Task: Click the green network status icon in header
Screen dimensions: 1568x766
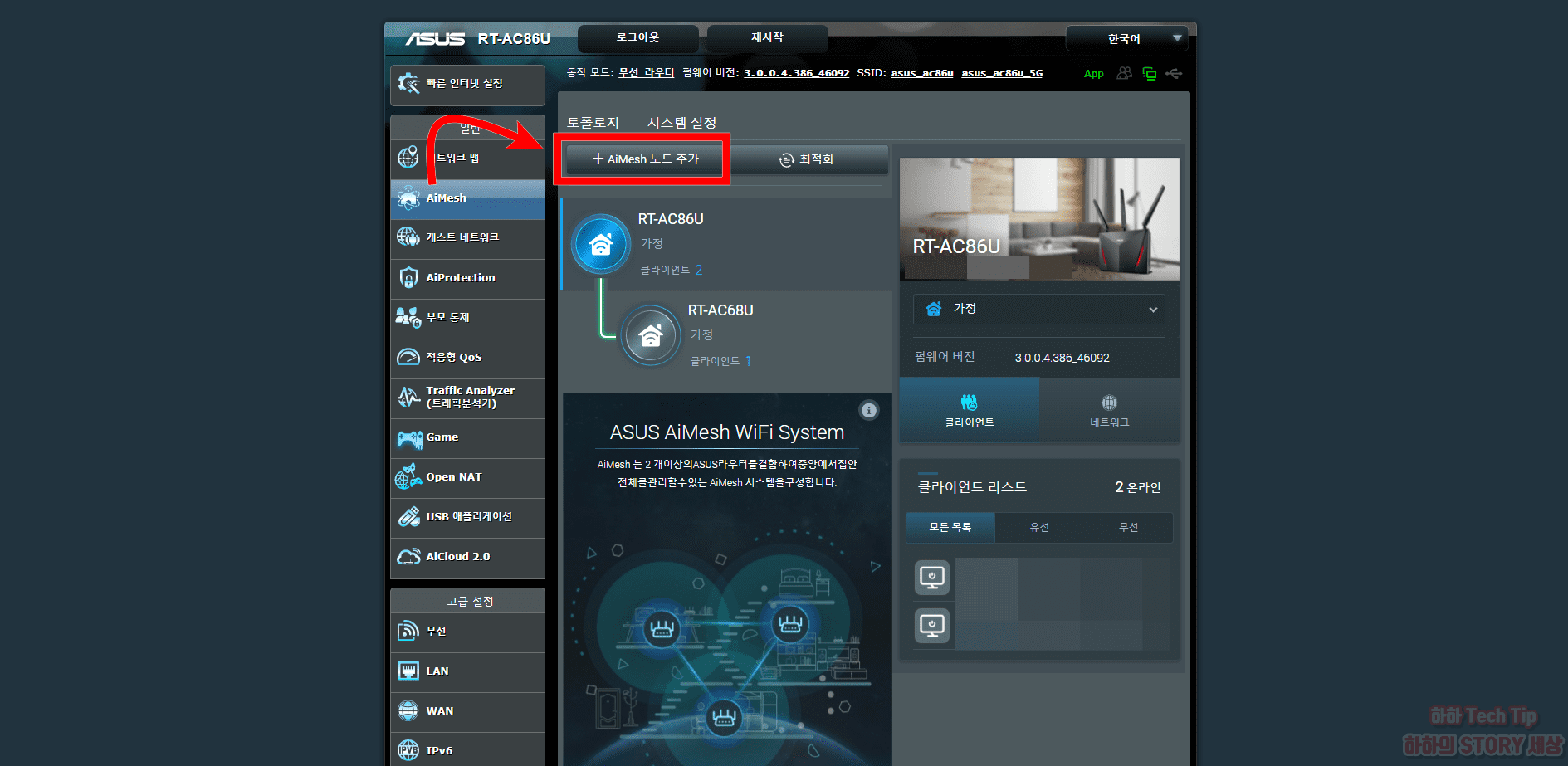Action: 1150,74
